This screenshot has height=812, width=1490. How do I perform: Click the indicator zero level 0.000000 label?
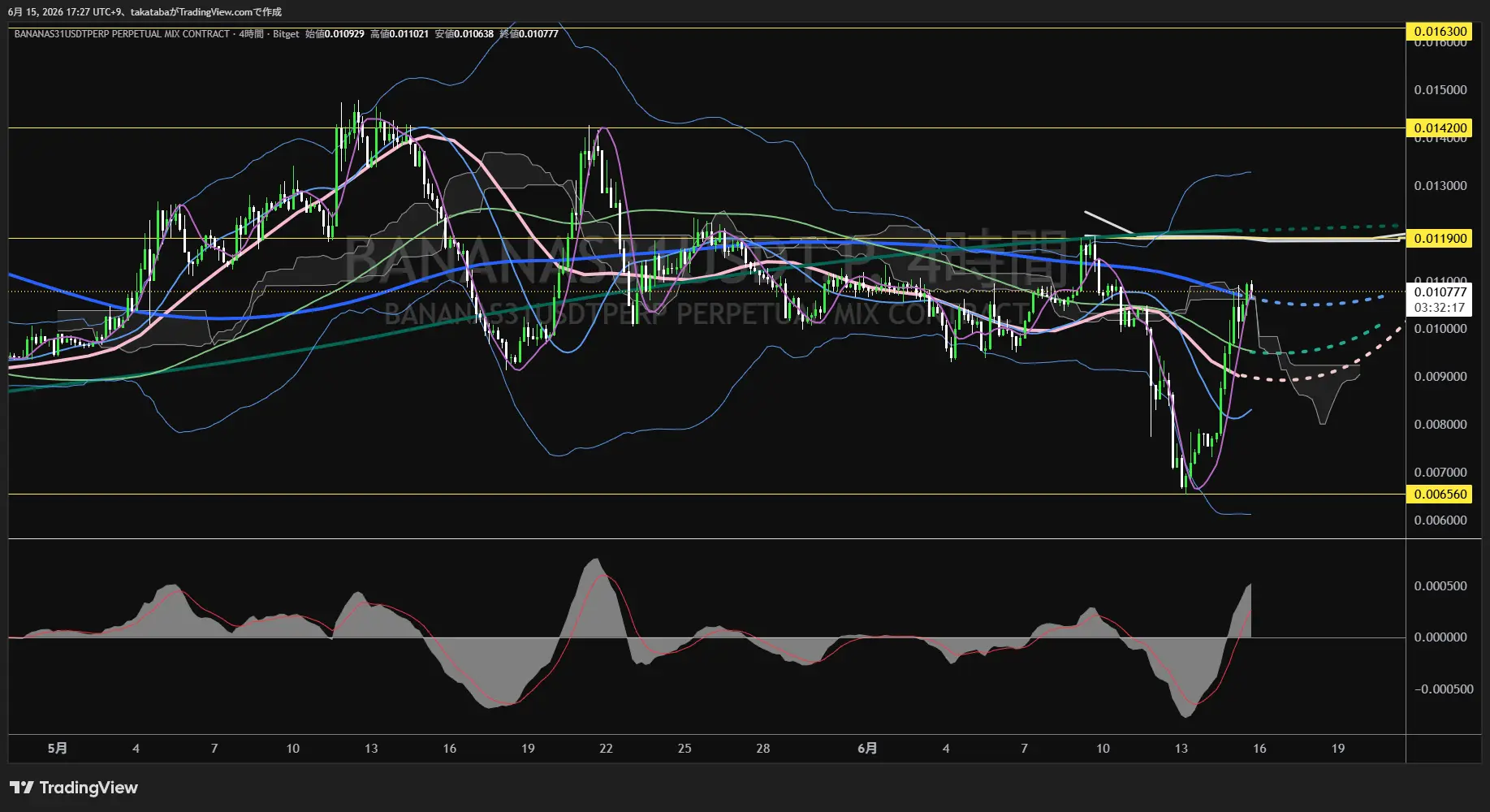point(1440,637)
